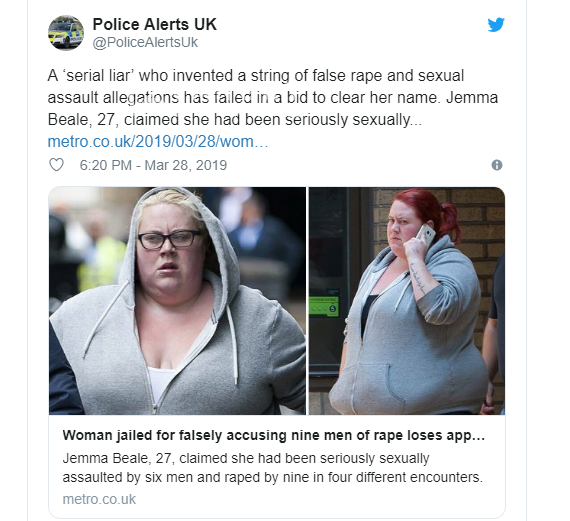Click the green sticker on the door in the right photo

pyautogui.click(x=324, y=306)
